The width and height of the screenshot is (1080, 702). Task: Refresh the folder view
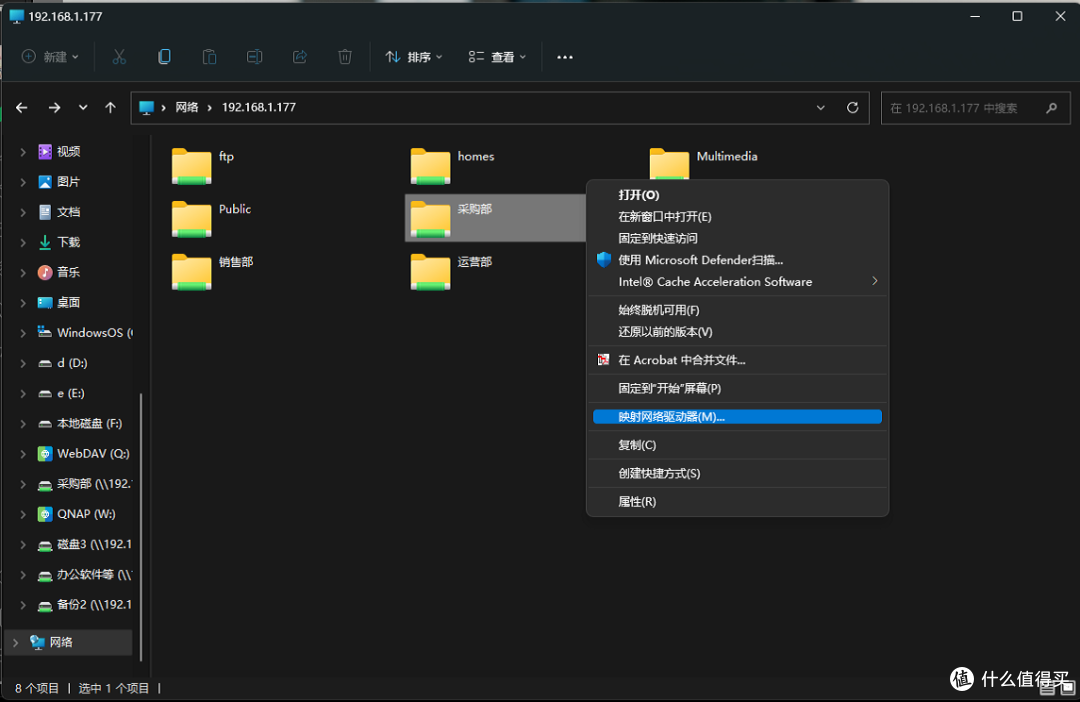click(x=853, y=107)
